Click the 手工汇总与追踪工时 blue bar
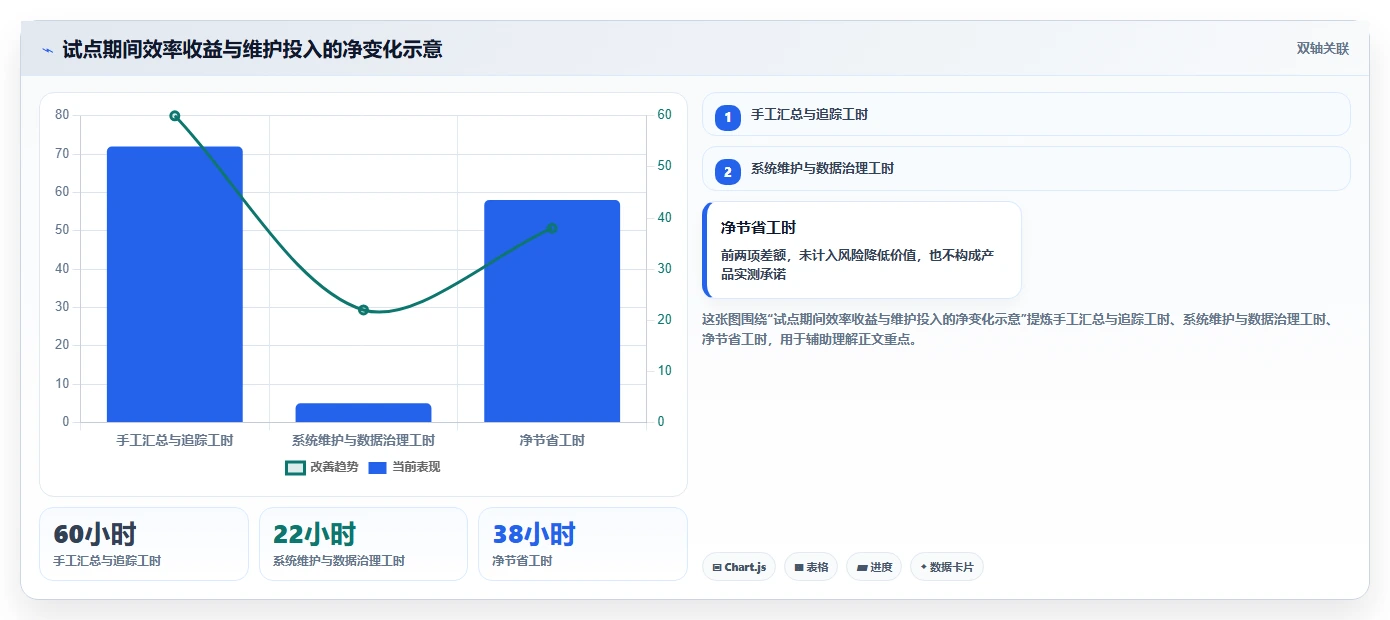 [x=175, y=284]
